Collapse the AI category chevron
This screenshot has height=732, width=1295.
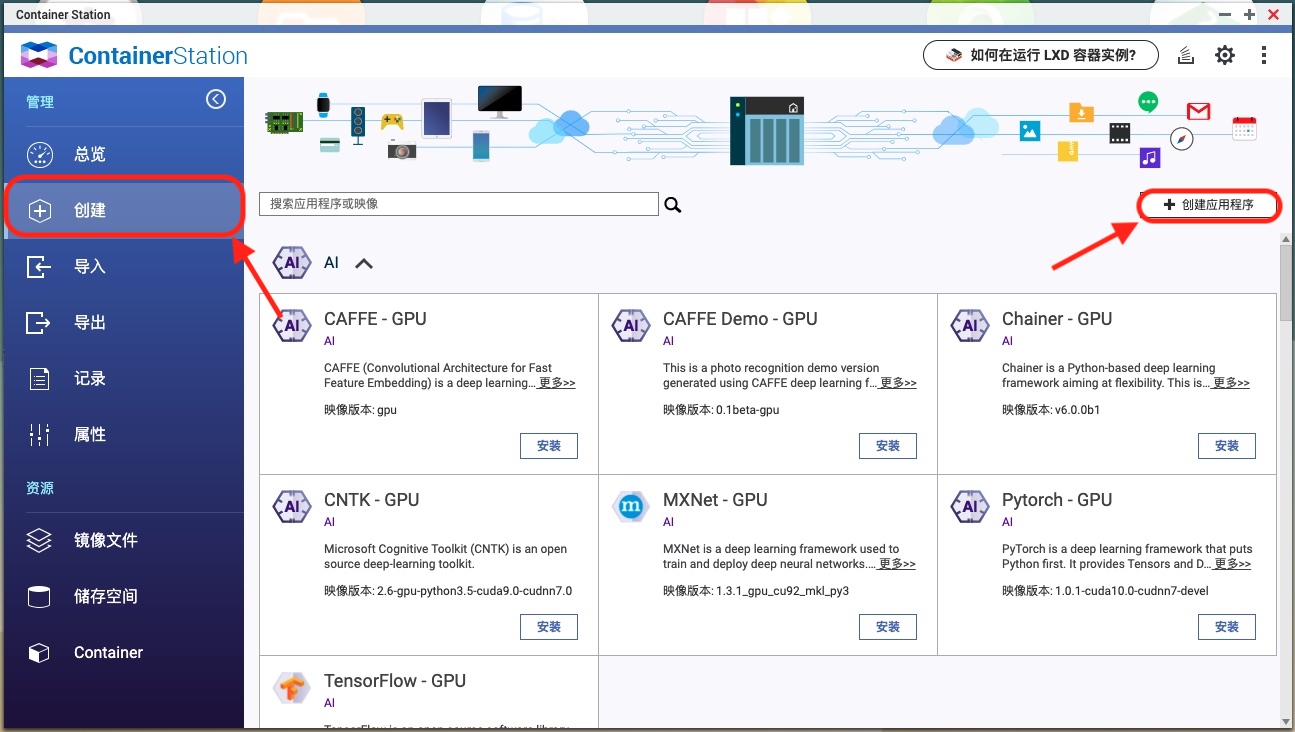coord(364,264)
